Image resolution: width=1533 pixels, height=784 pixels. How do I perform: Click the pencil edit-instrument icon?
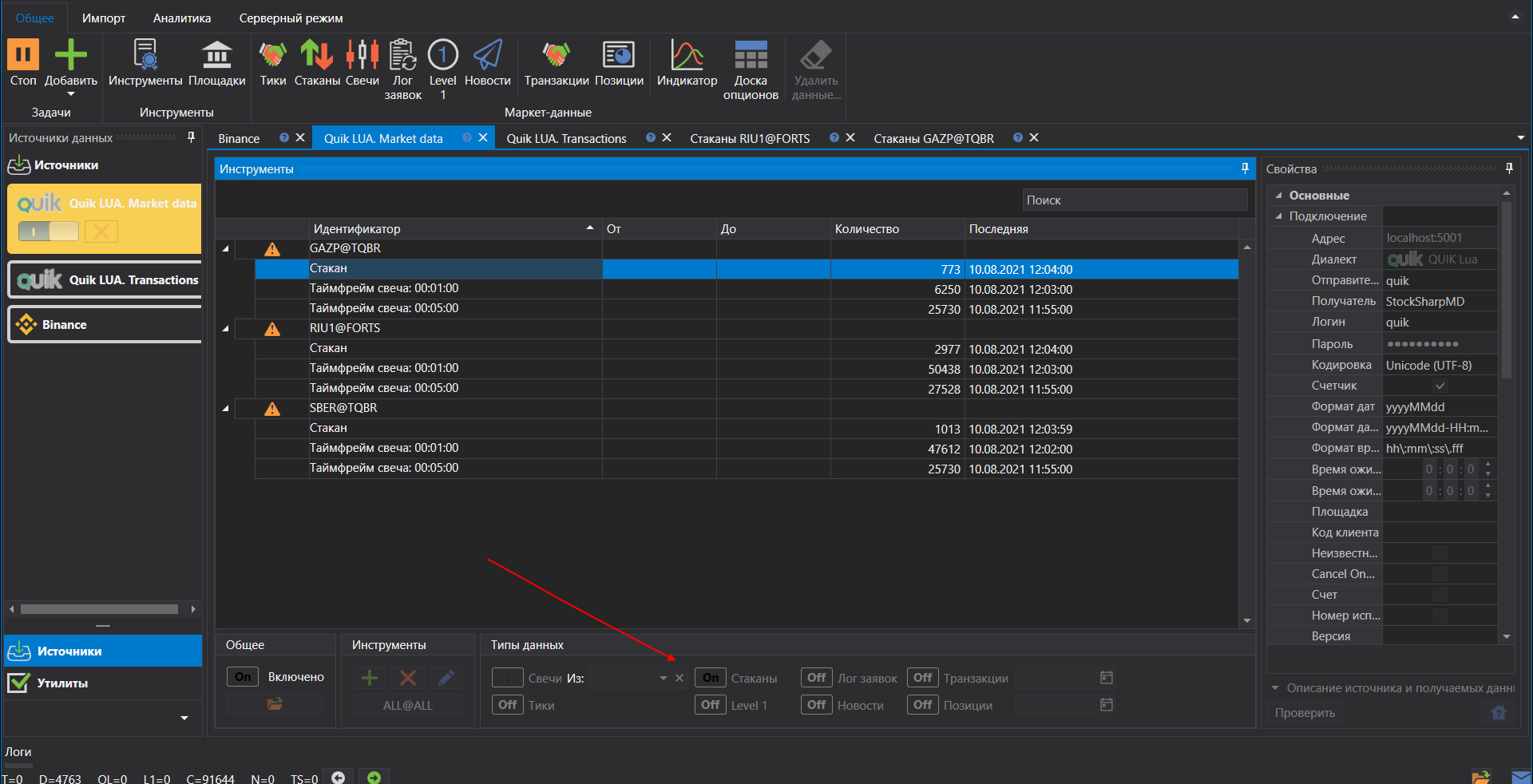(446, 678)
